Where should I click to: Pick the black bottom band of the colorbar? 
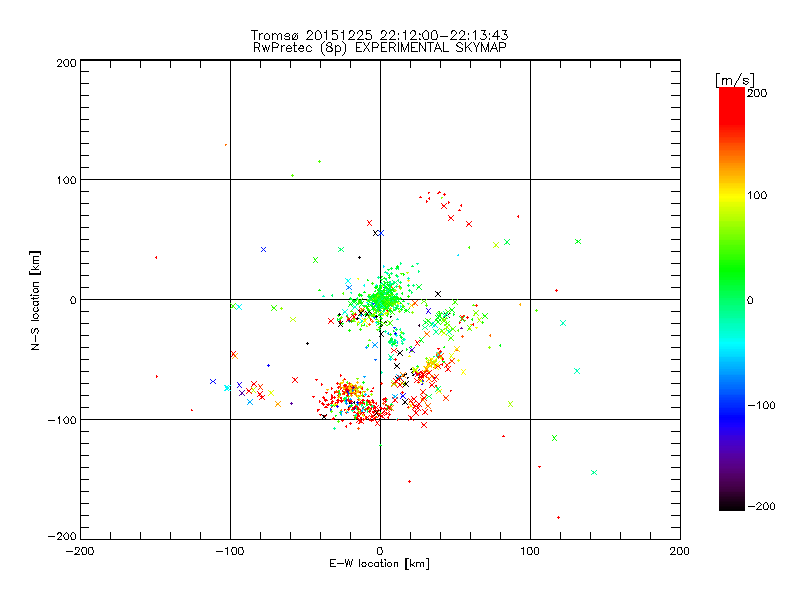(x=732, y=505)
